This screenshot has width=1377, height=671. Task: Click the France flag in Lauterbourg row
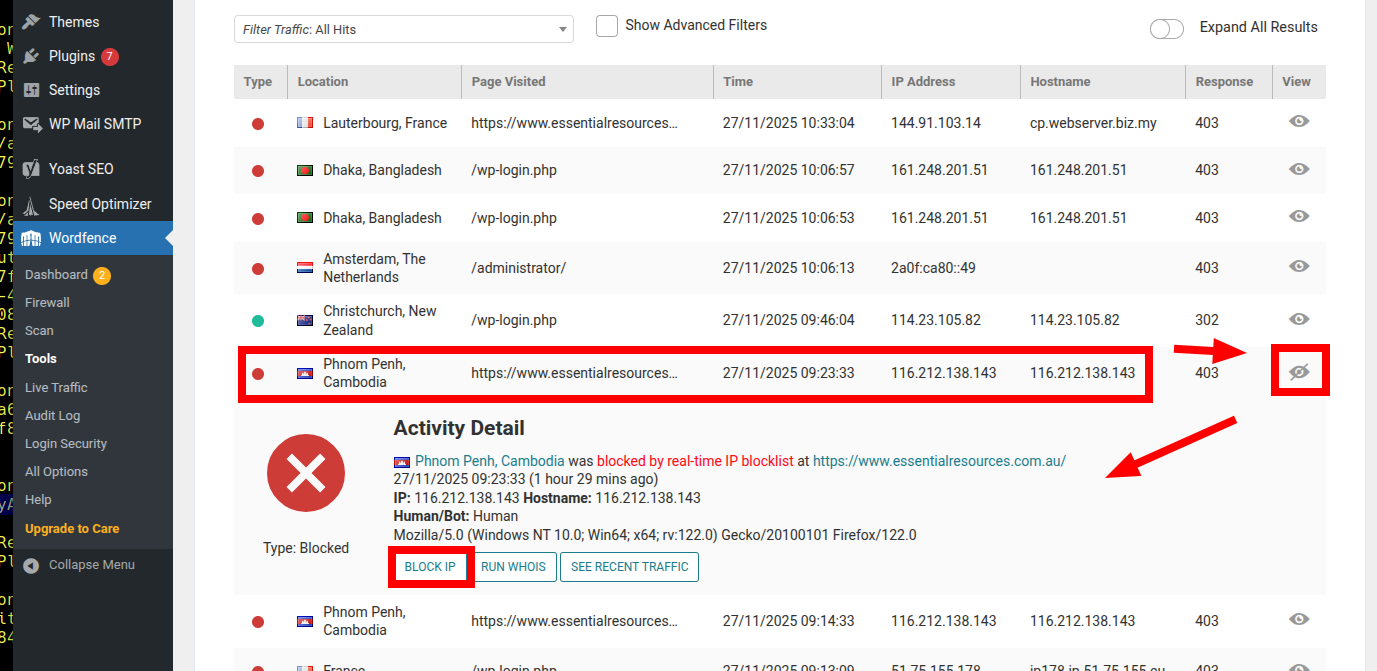[305, 123]
